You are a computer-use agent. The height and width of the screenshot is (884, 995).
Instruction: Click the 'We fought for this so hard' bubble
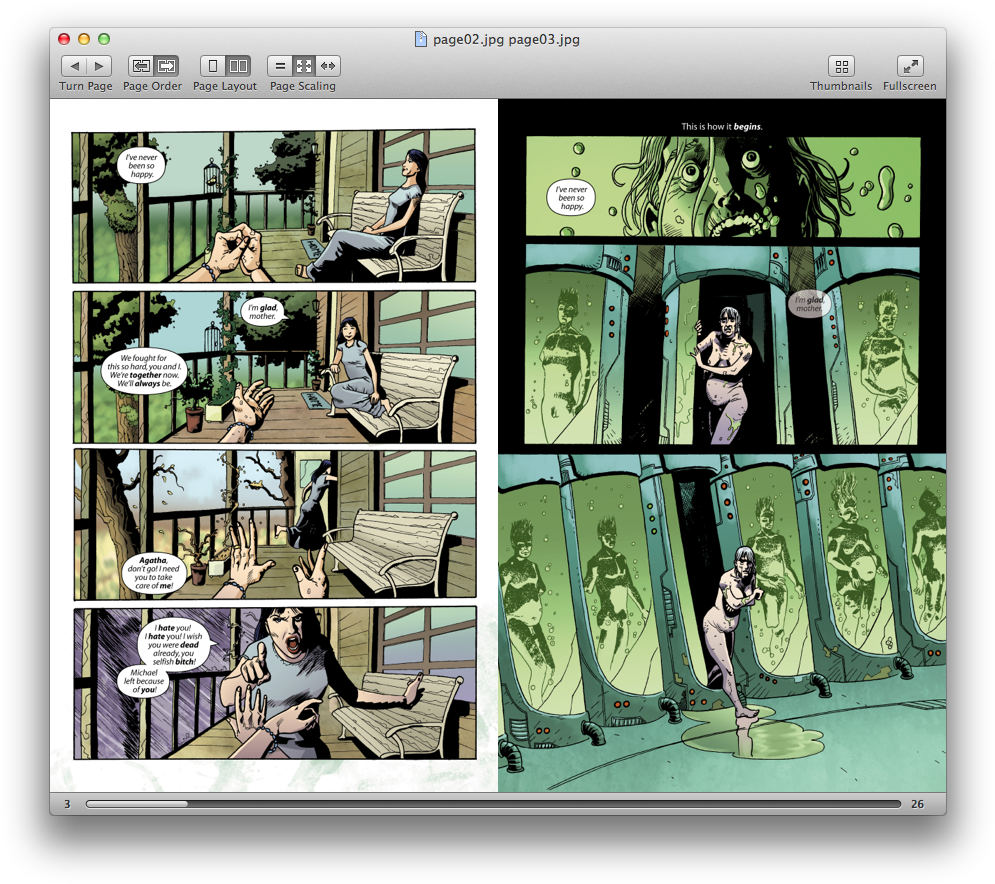click(x=144, y=371)
